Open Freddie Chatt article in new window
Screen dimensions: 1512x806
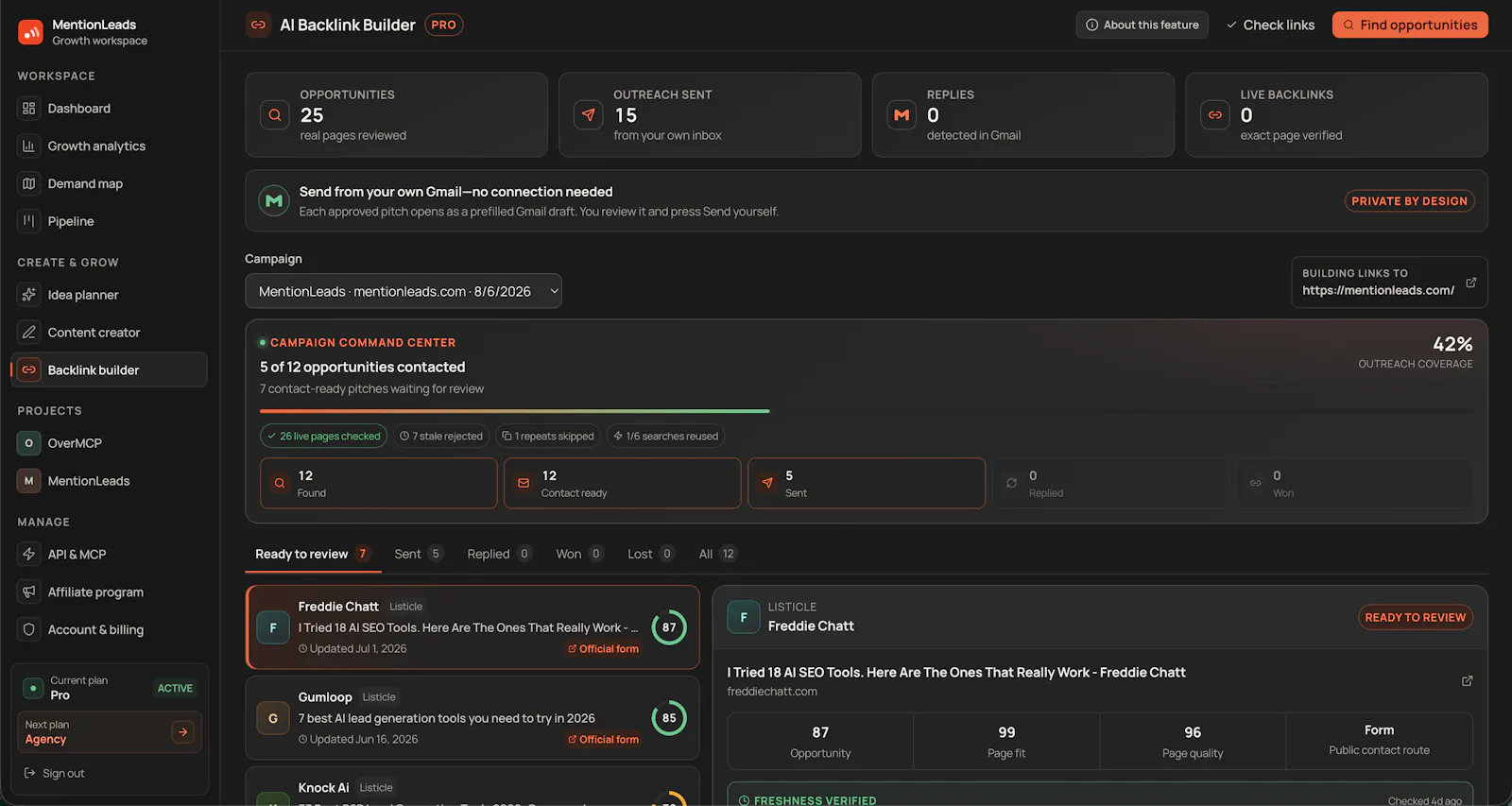pos(1467,680)
